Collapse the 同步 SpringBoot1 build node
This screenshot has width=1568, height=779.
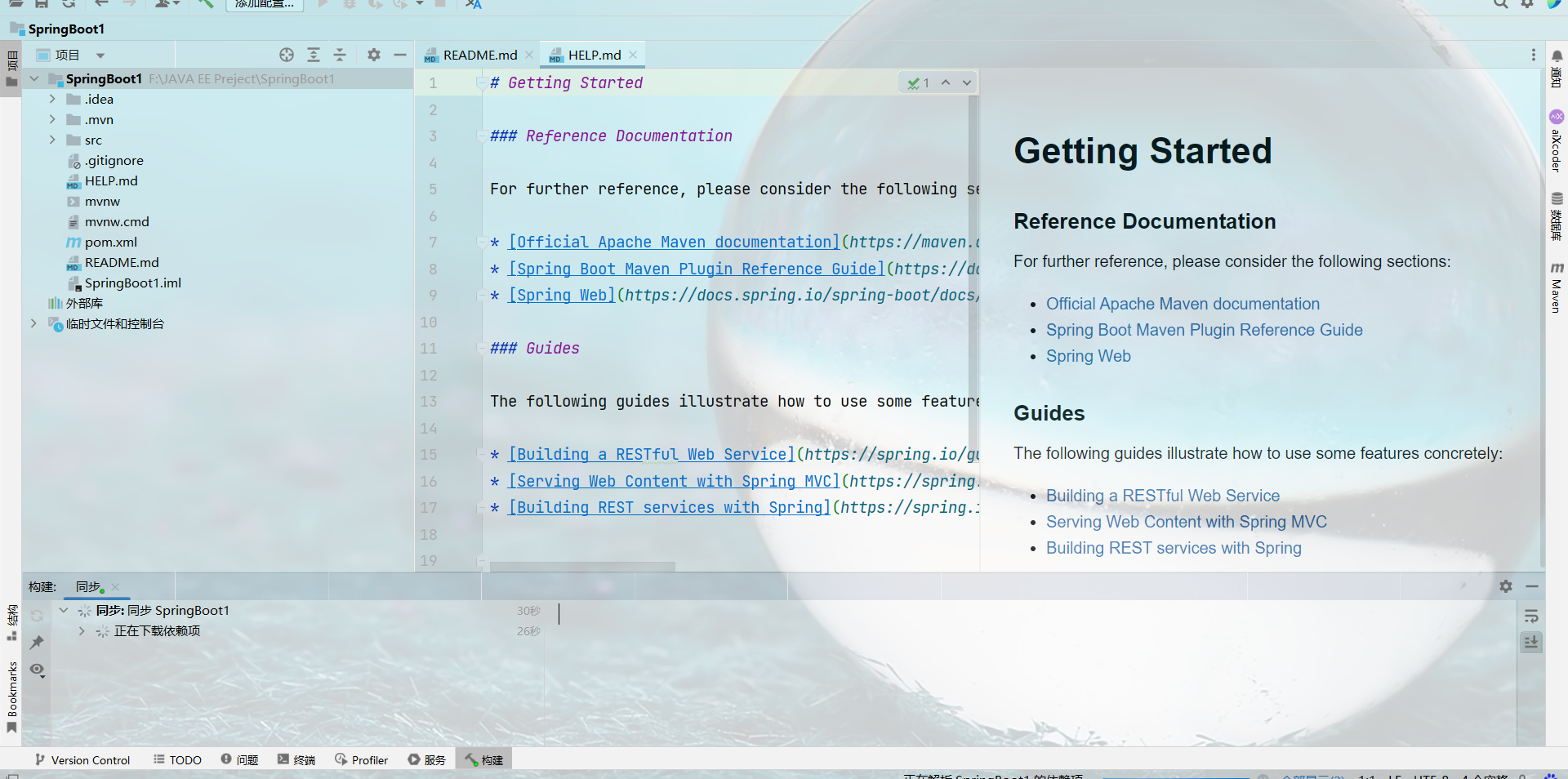(64, 610)
